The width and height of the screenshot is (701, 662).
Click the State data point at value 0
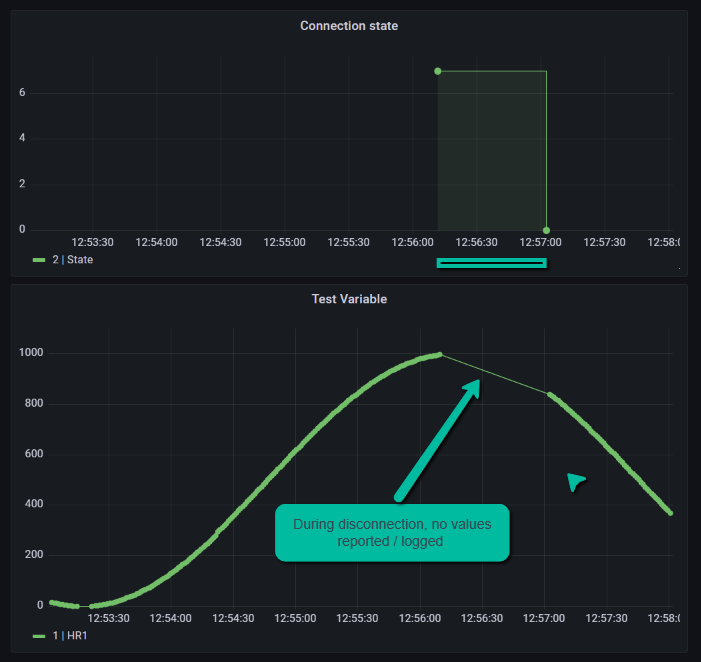click(x=546, y=229)
